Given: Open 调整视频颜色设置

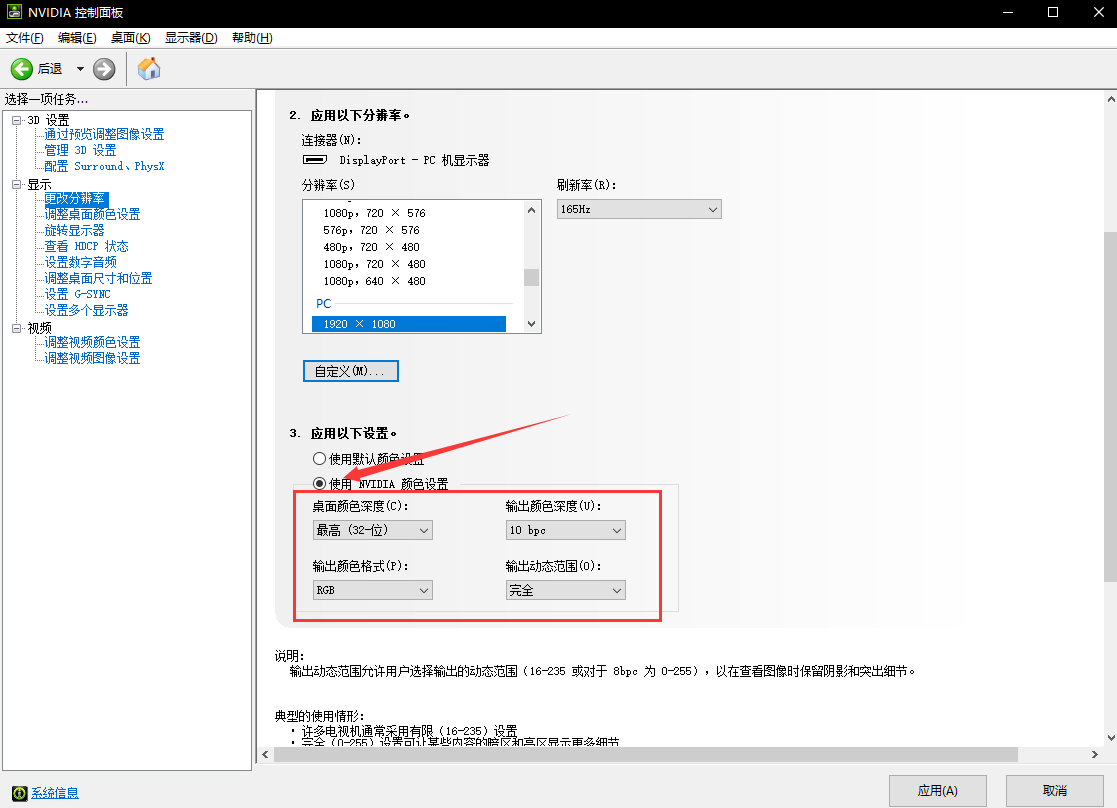Looking at the screenshot, I should [x=92, y=342].
